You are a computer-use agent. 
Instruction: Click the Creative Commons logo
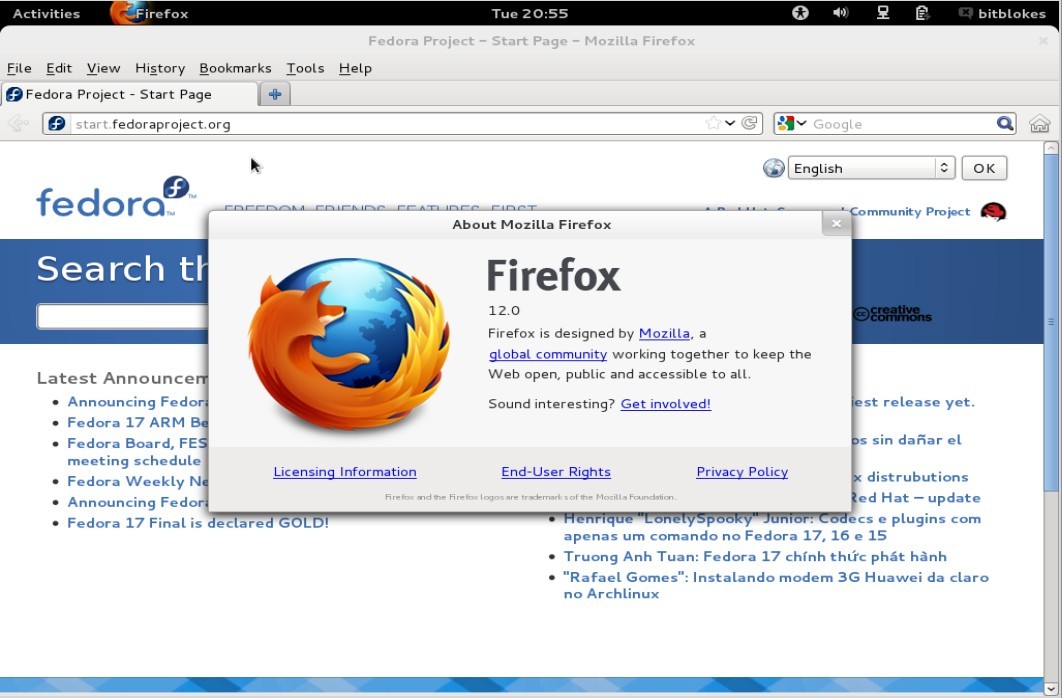892,313
